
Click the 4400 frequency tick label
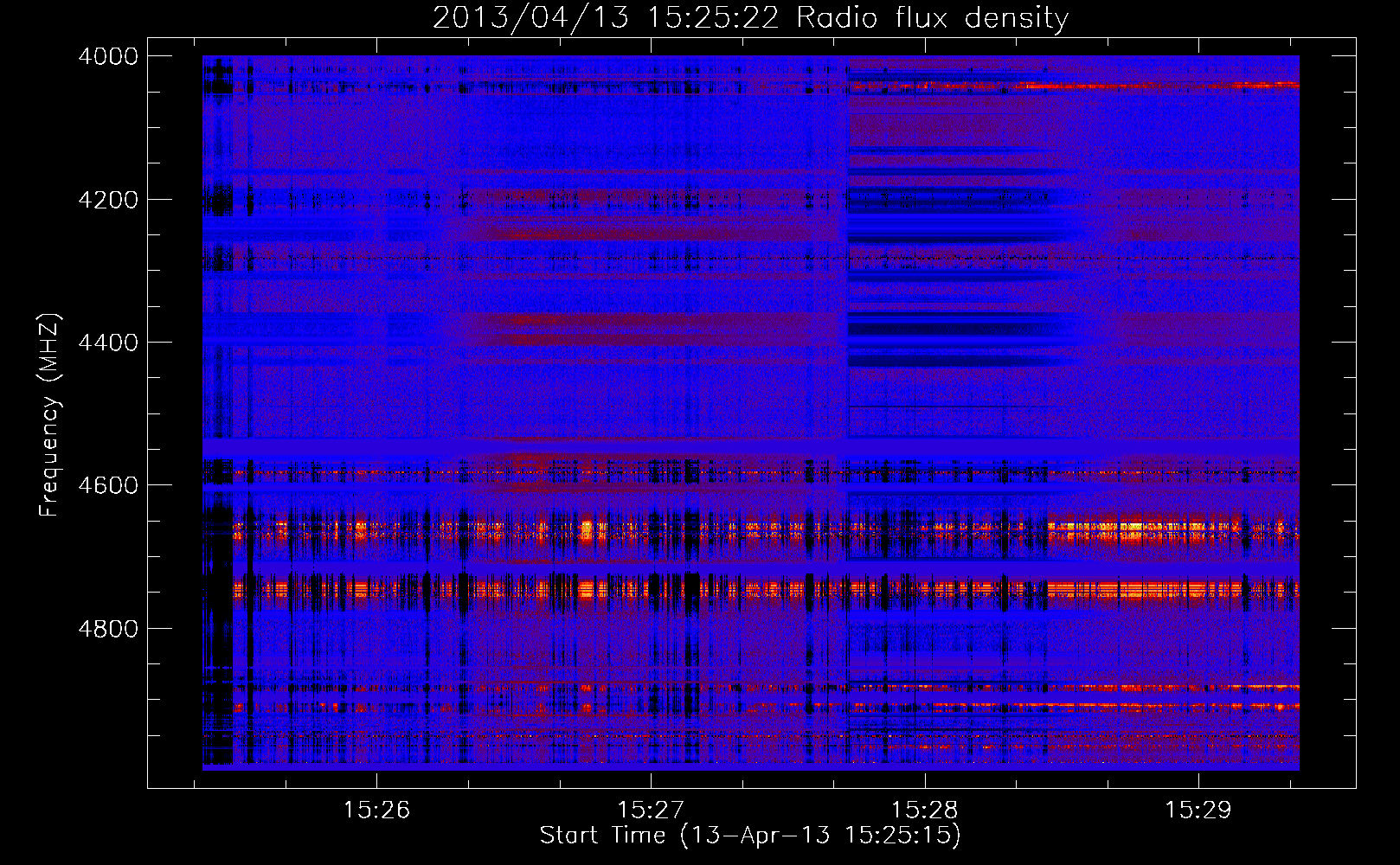click(108, 343)
